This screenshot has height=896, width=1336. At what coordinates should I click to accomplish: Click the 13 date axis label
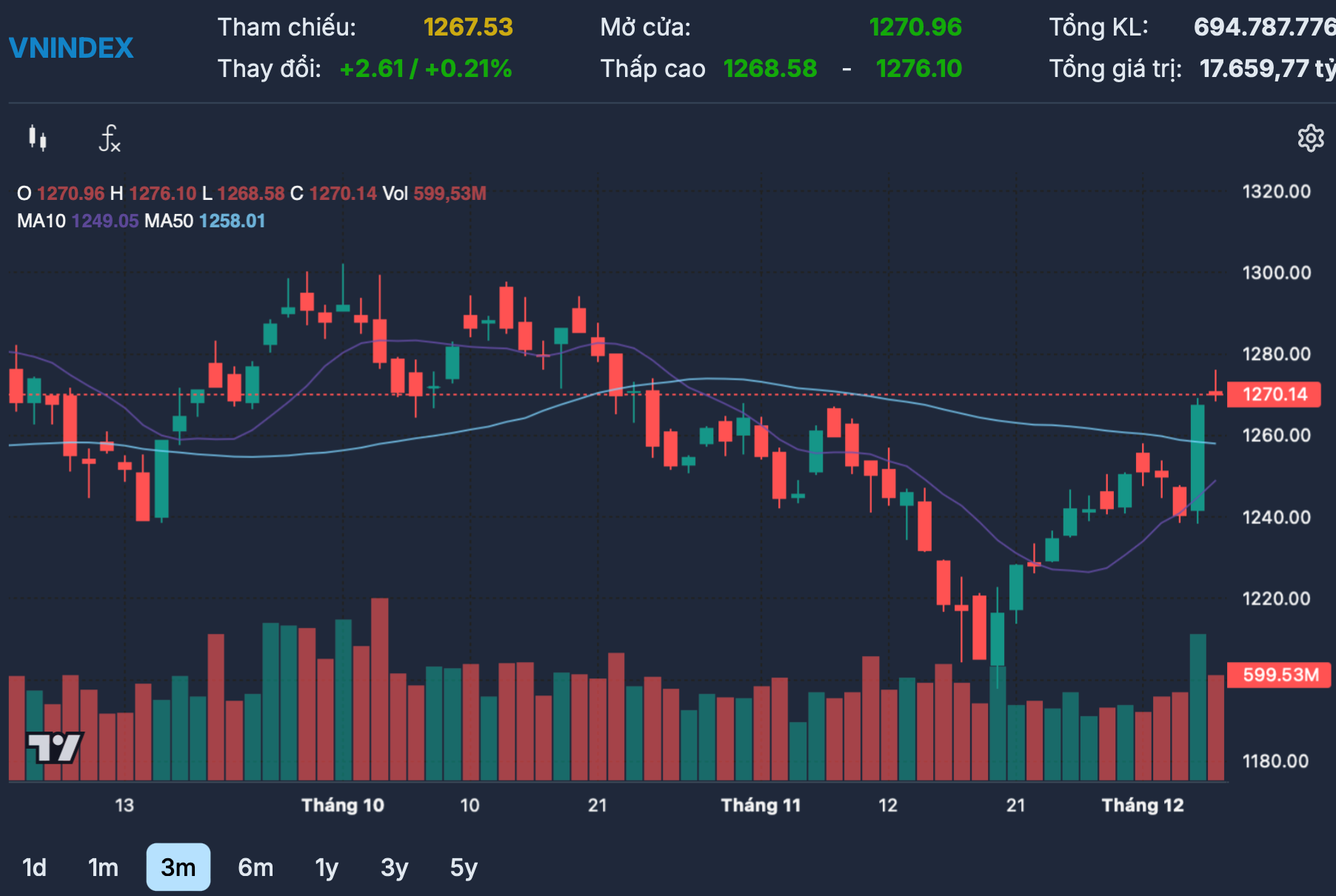point(124,805)
